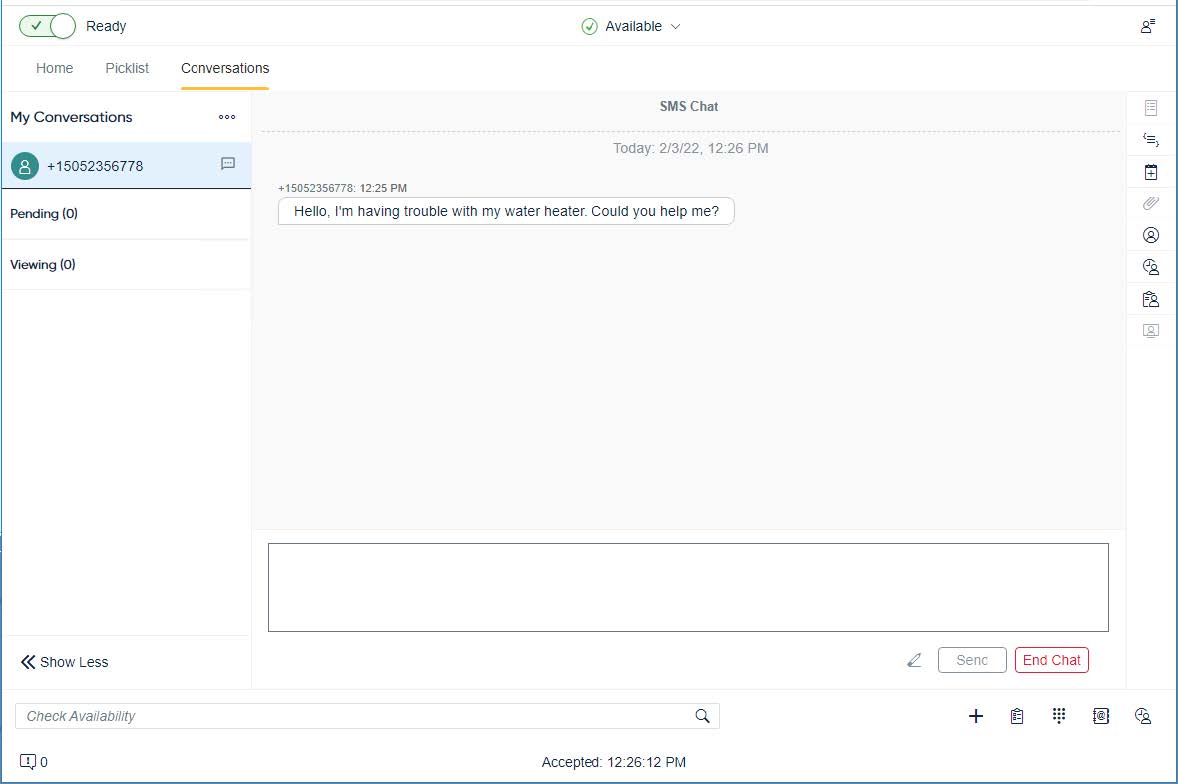Viewport: 1178px width, 784px height.
Task: Click the pencil edit icon beside Send
Action: coord(914,660)
